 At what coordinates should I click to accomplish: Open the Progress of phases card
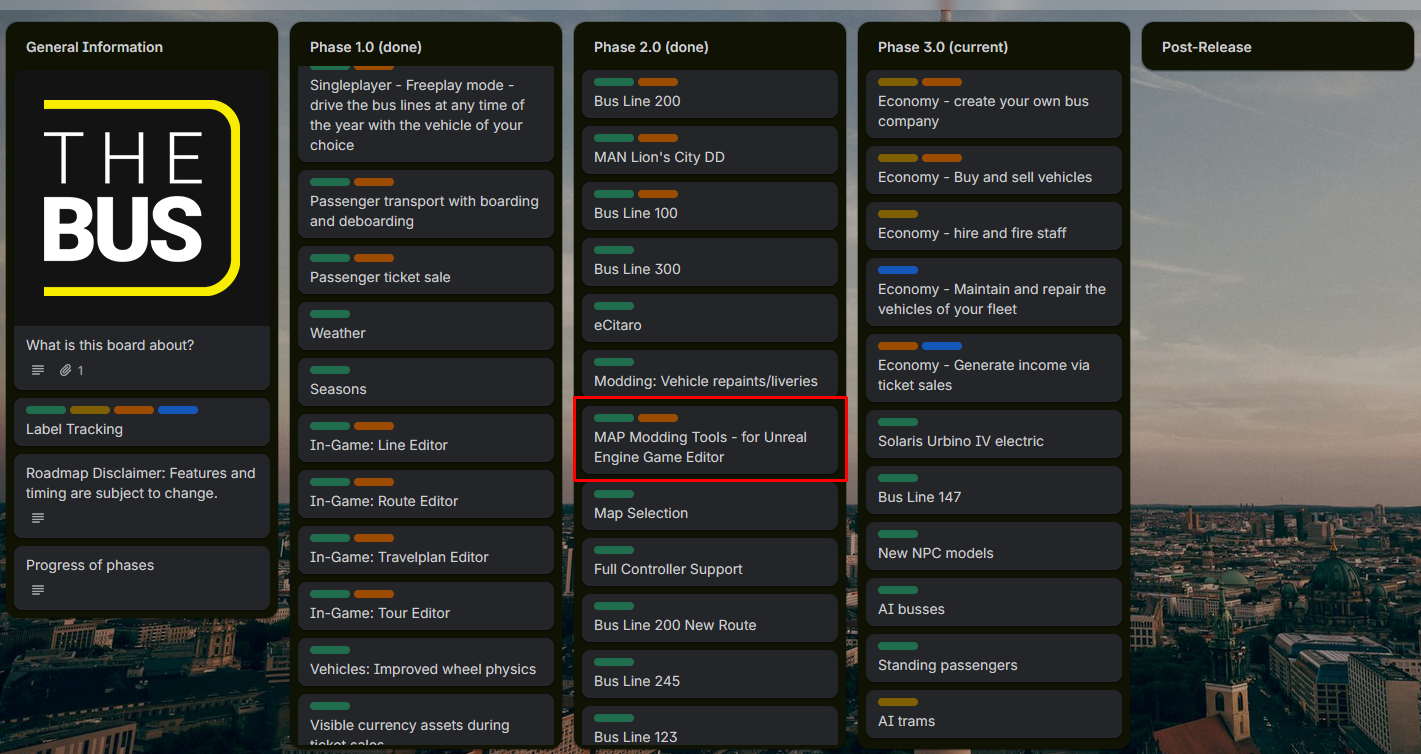[x=142, y=578]
